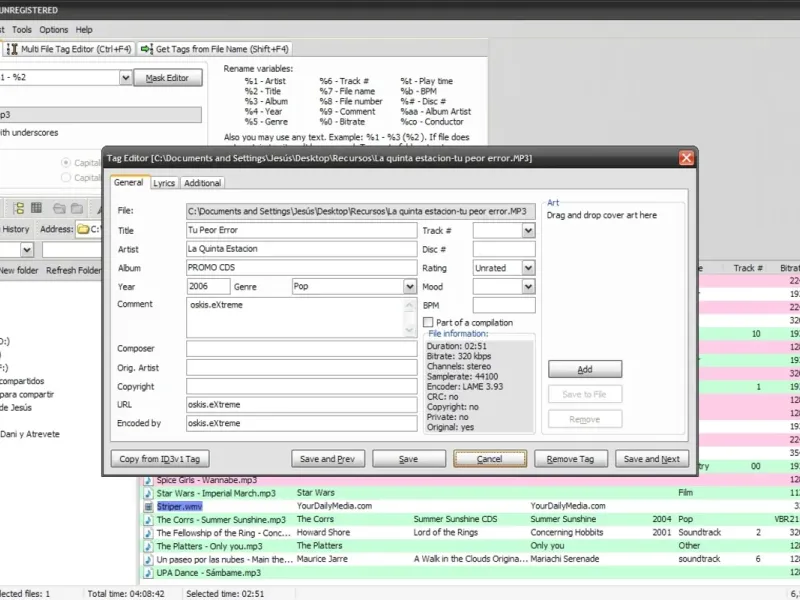Click Get Tags from File Name icon

tap(147, 48)
